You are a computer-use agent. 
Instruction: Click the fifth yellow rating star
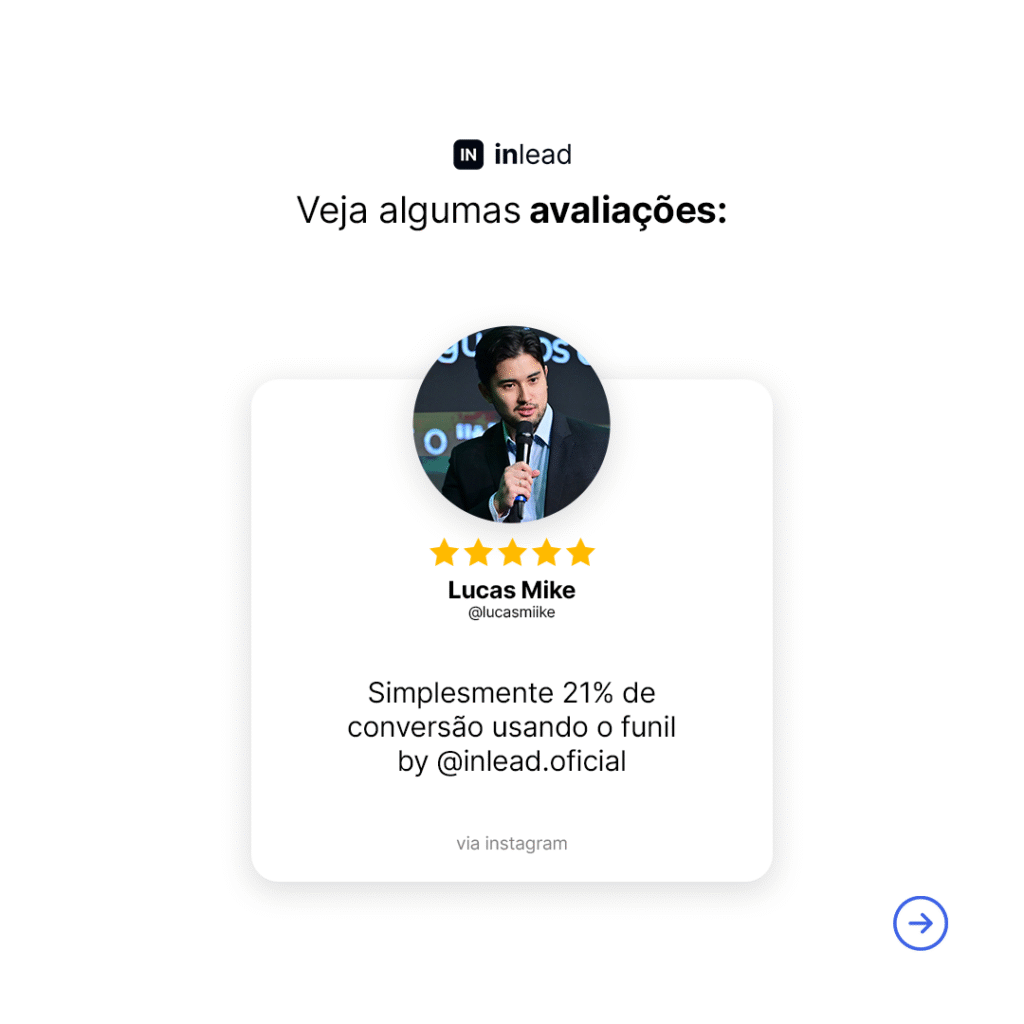580,552
